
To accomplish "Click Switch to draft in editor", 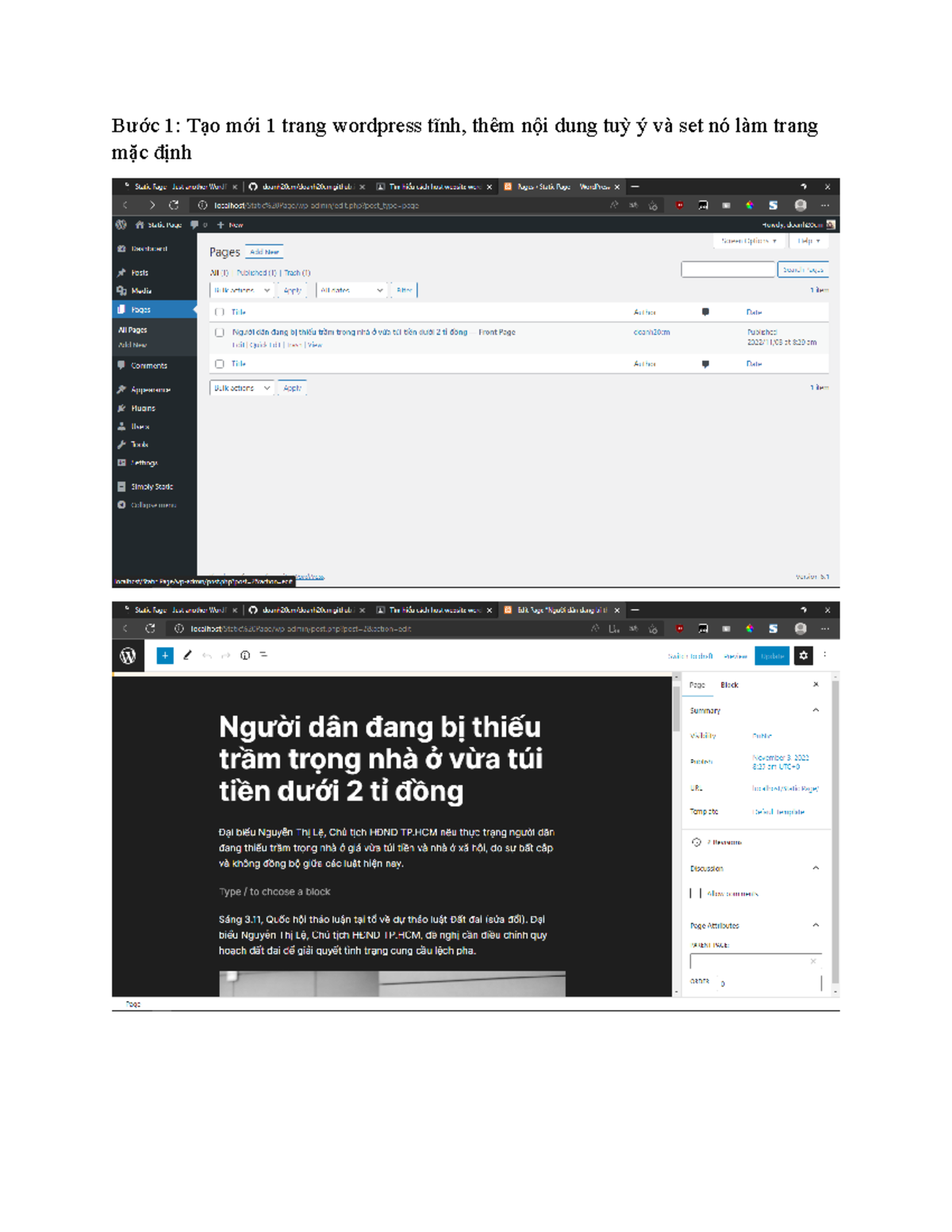I will 689,656.
